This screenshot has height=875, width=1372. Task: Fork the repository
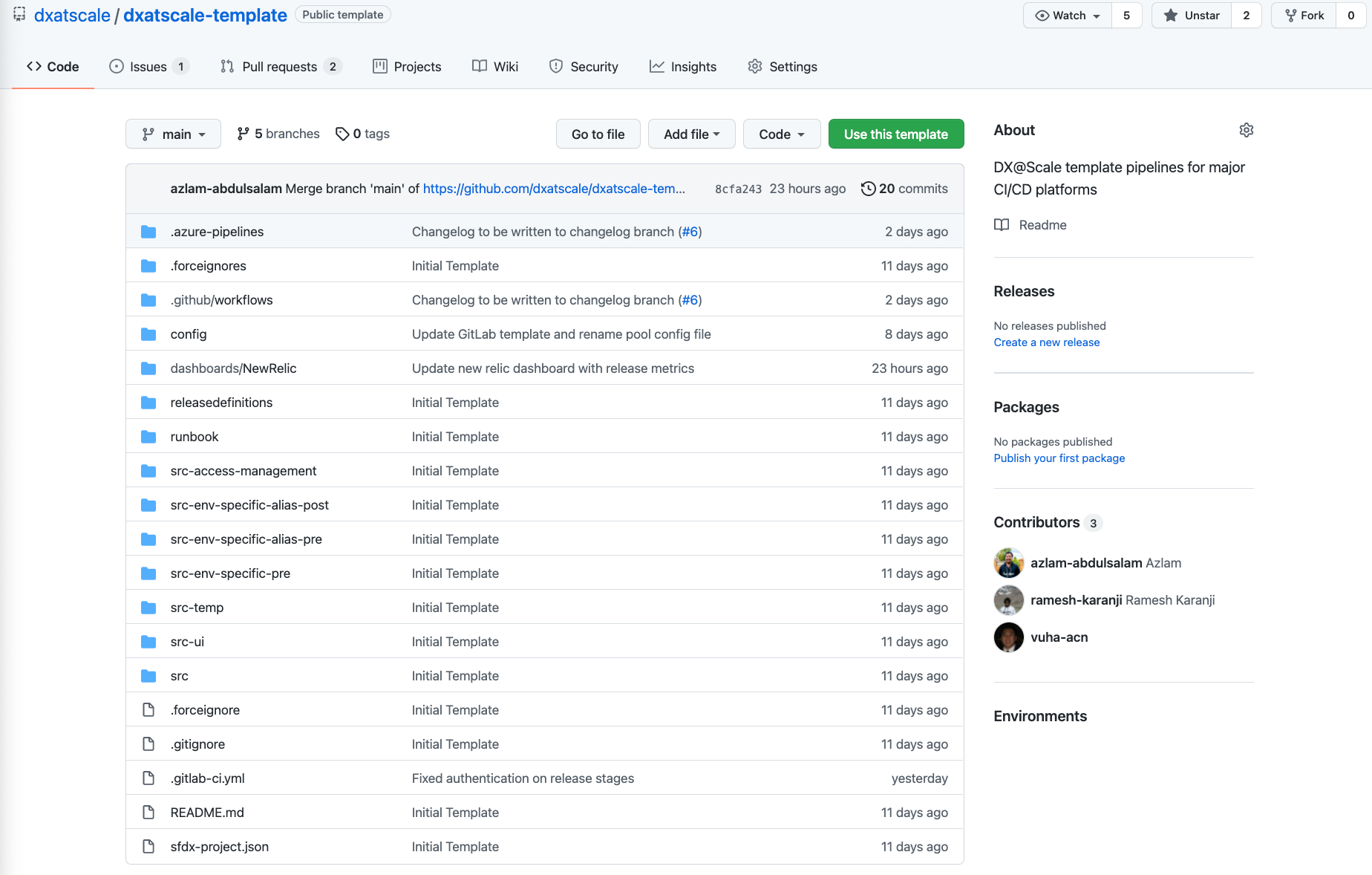1304,15
